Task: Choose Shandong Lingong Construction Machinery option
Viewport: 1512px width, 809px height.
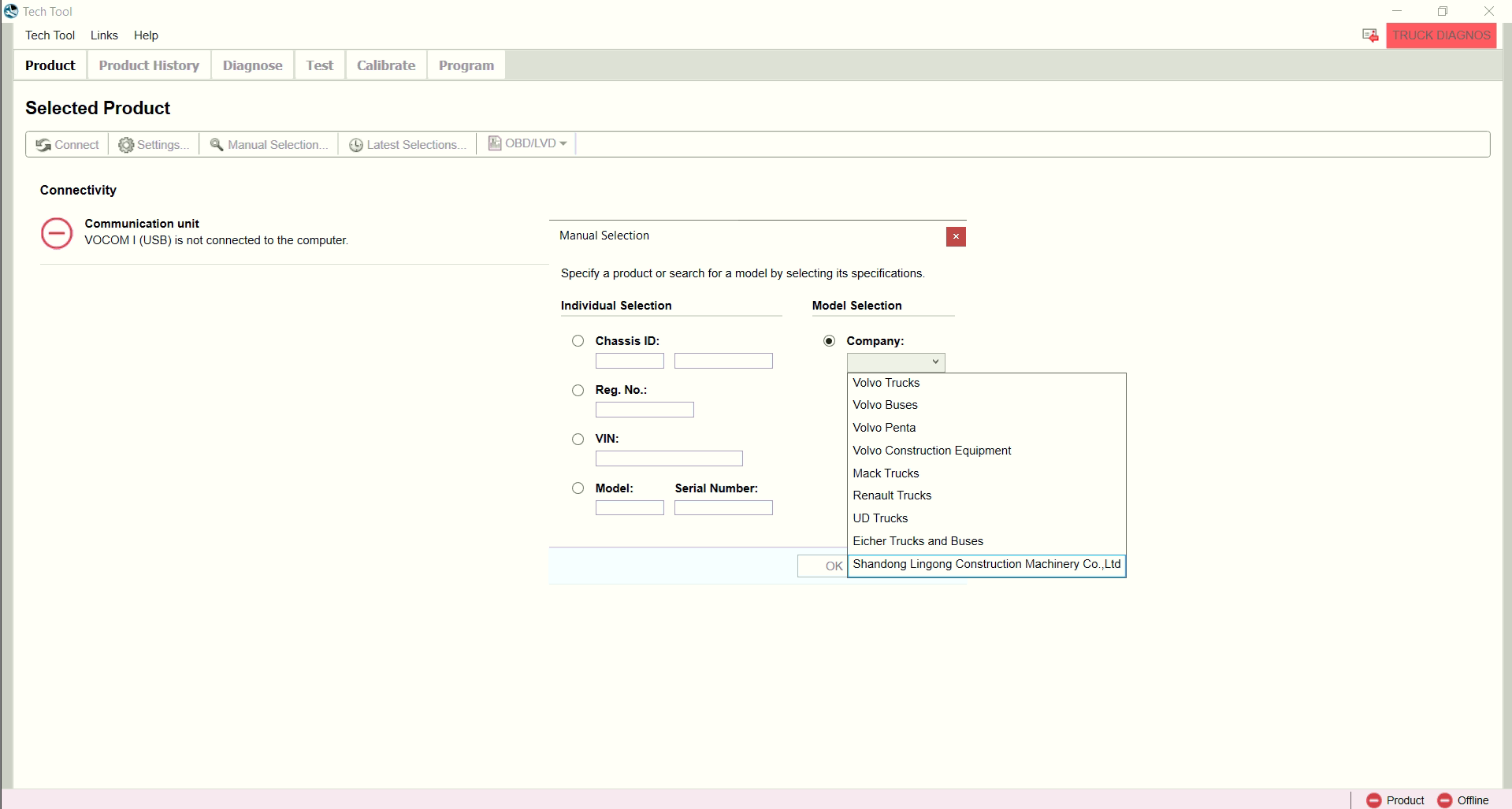Action: [986, 564]
